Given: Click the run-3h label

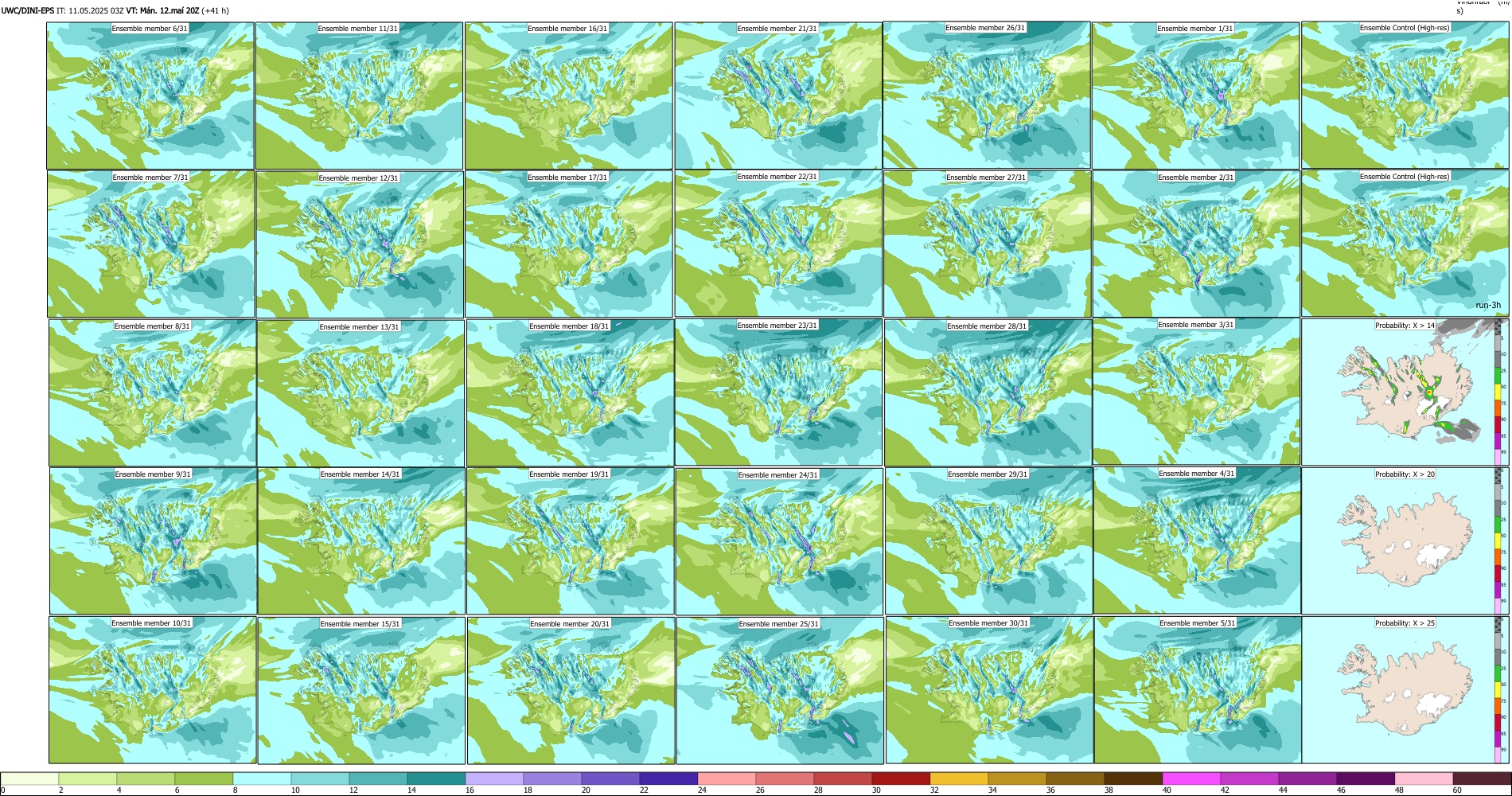Looking at the screenshot, I should click(x=1488, y=306).
